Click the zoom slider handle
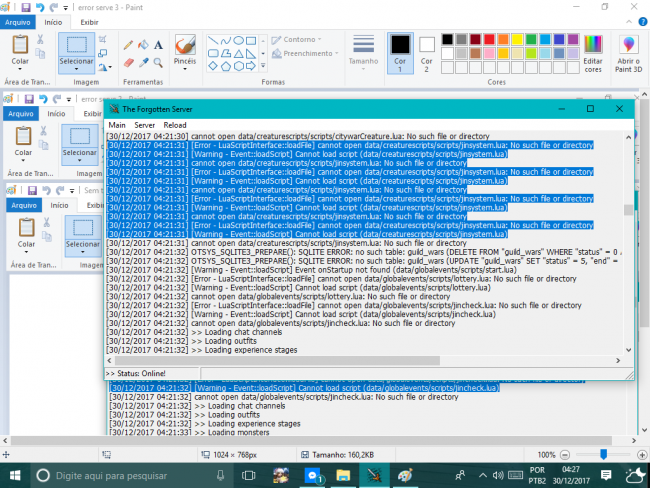This screenshot has width=650, height=488. pyautogui.click(x=604, y=455)
